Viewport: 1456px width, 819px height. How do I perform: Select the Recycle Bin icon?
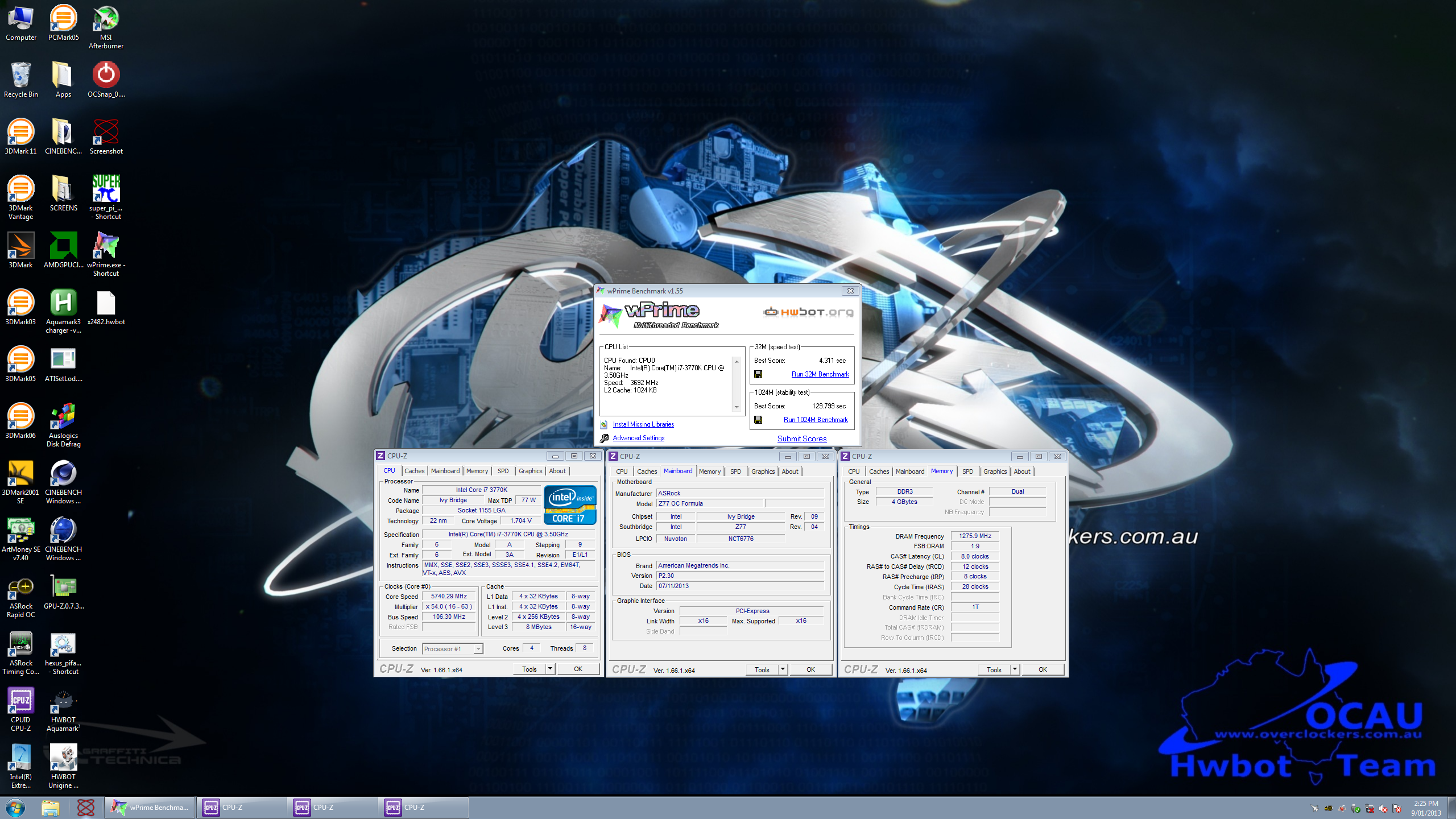(x=20, y=80)
